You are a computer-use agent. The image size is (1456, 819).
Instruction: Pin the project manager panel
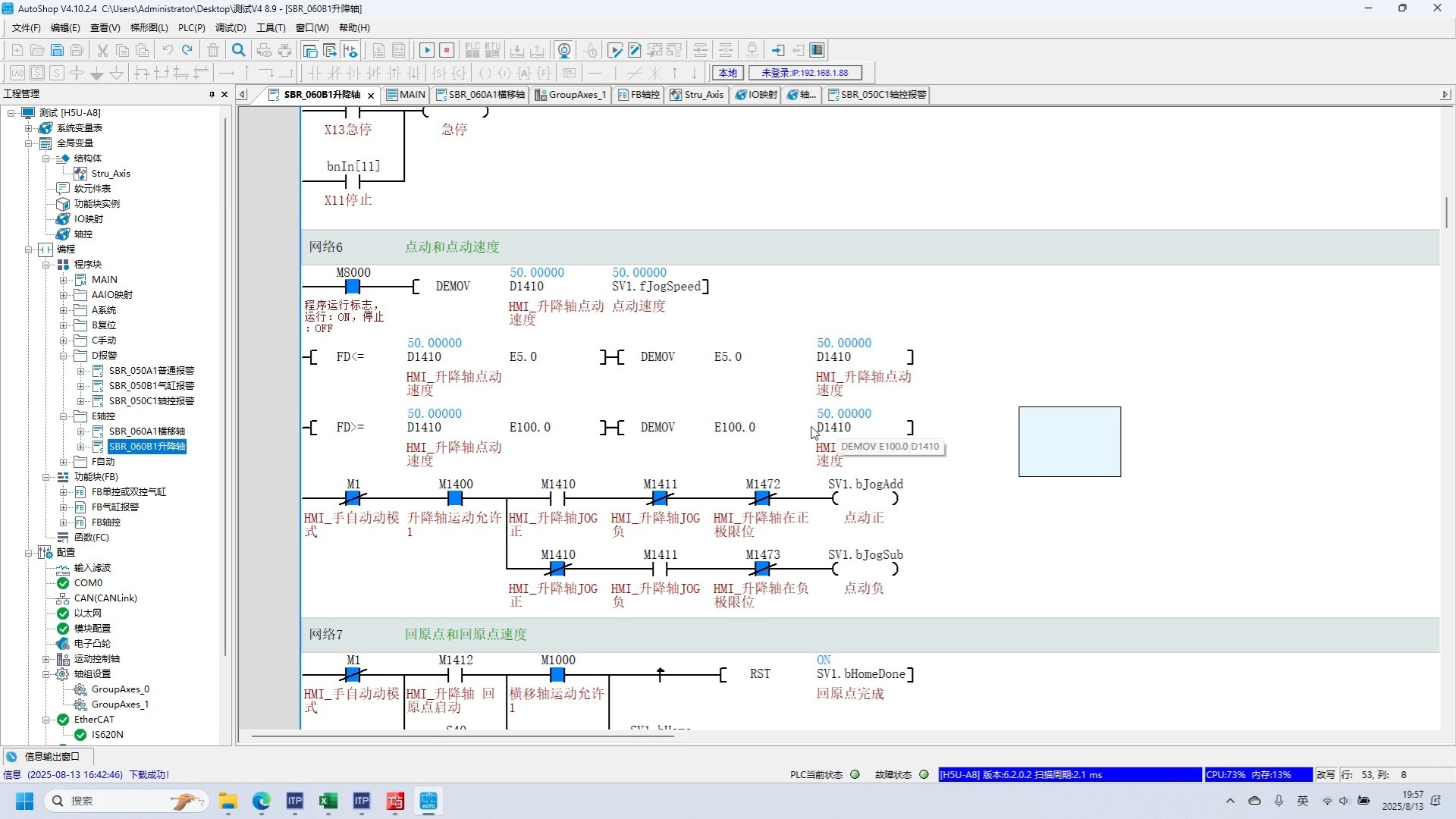[x=212, y=94]
